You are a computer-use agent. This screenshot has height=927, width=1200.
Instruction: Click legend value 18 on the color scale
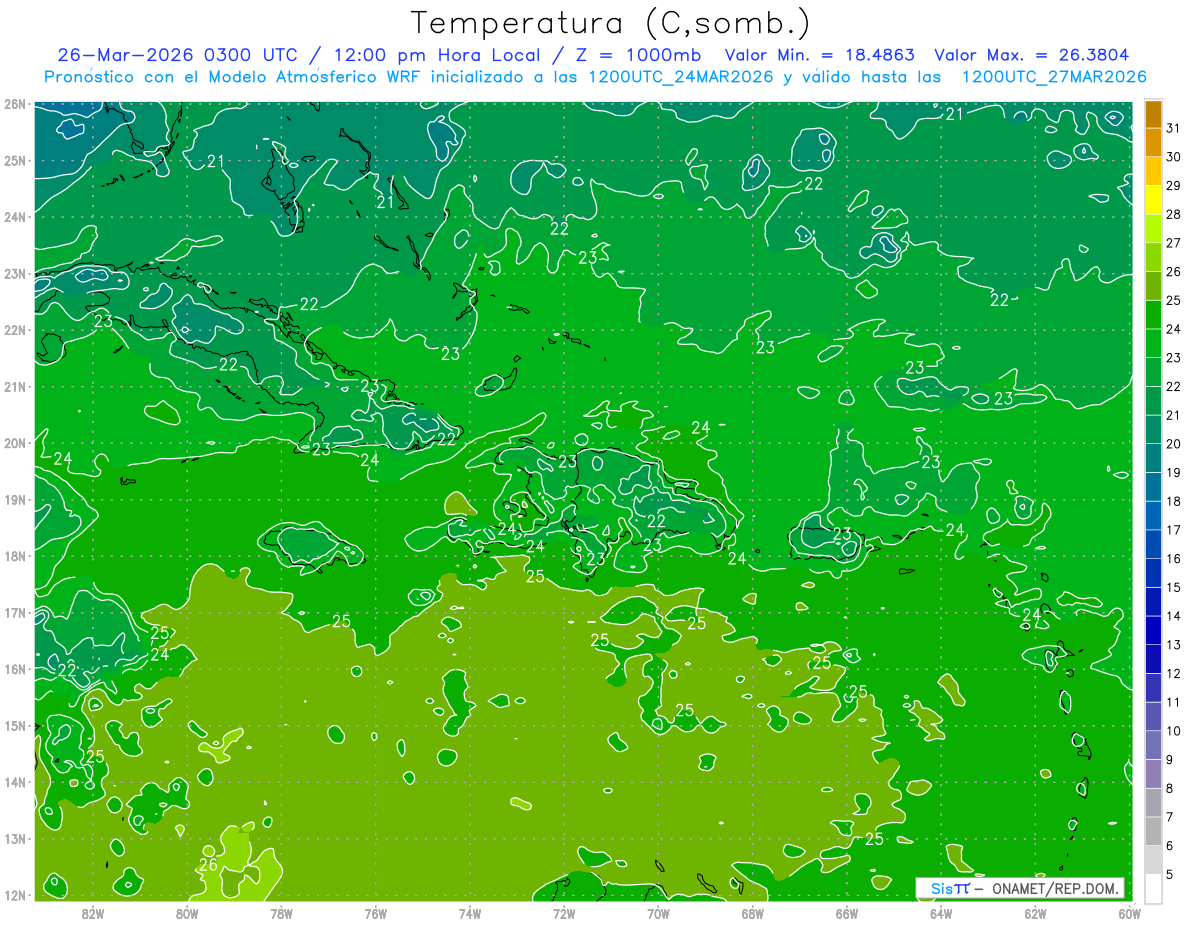pos(1174,501)
